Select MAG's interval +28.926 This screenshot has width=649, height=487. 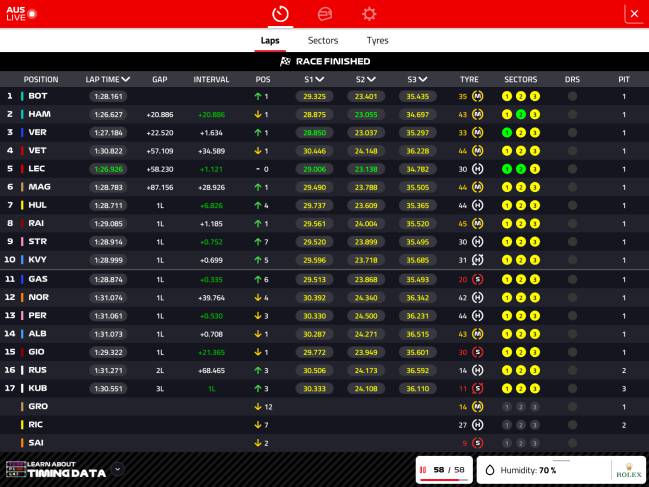point(212,187)
